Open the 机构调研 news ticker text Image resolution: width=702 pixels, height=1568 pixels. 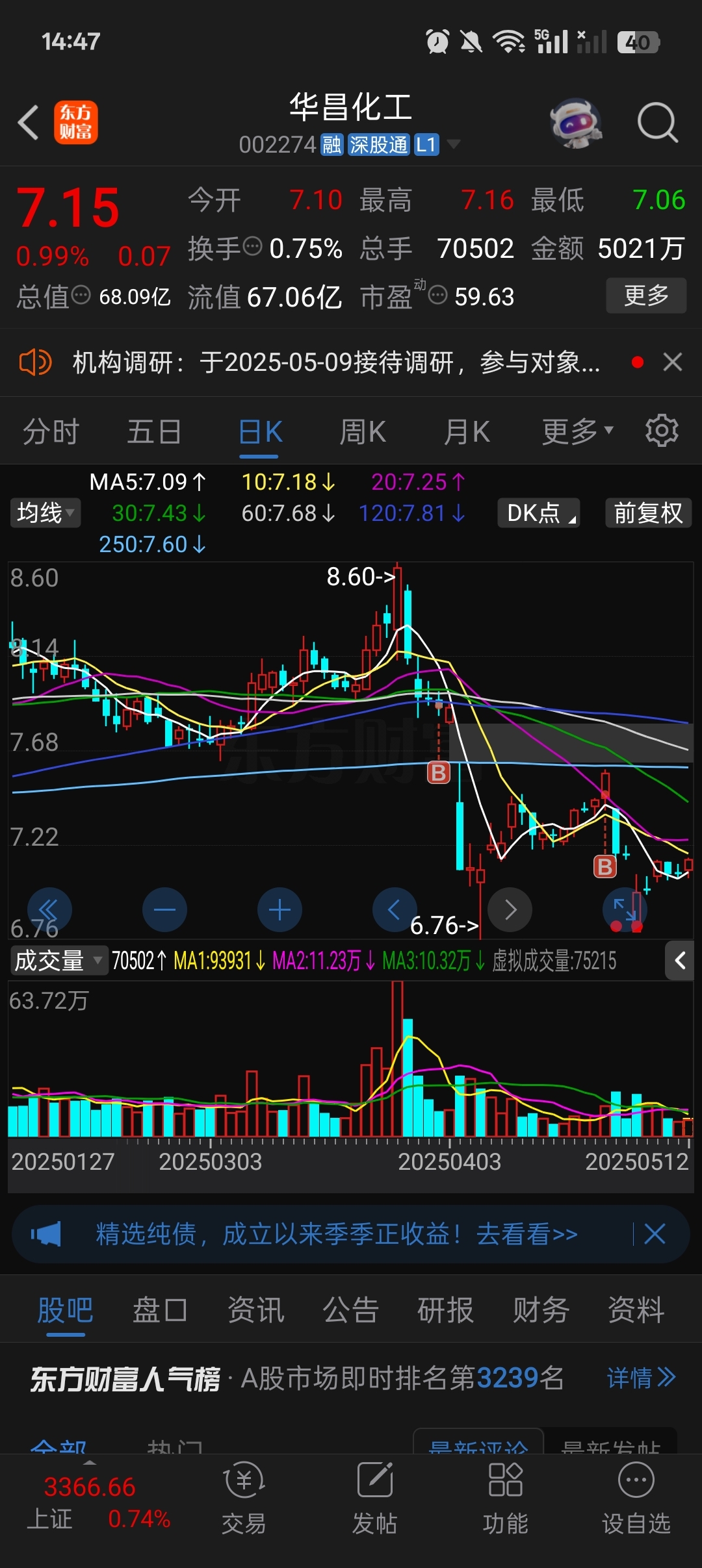pos(335,362)
